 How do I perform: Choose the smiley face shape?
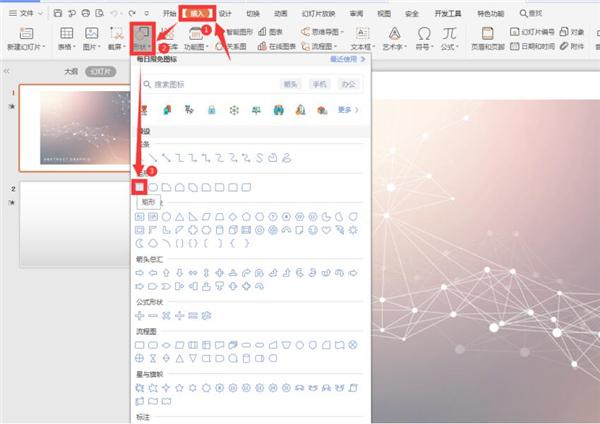point(313,230)
